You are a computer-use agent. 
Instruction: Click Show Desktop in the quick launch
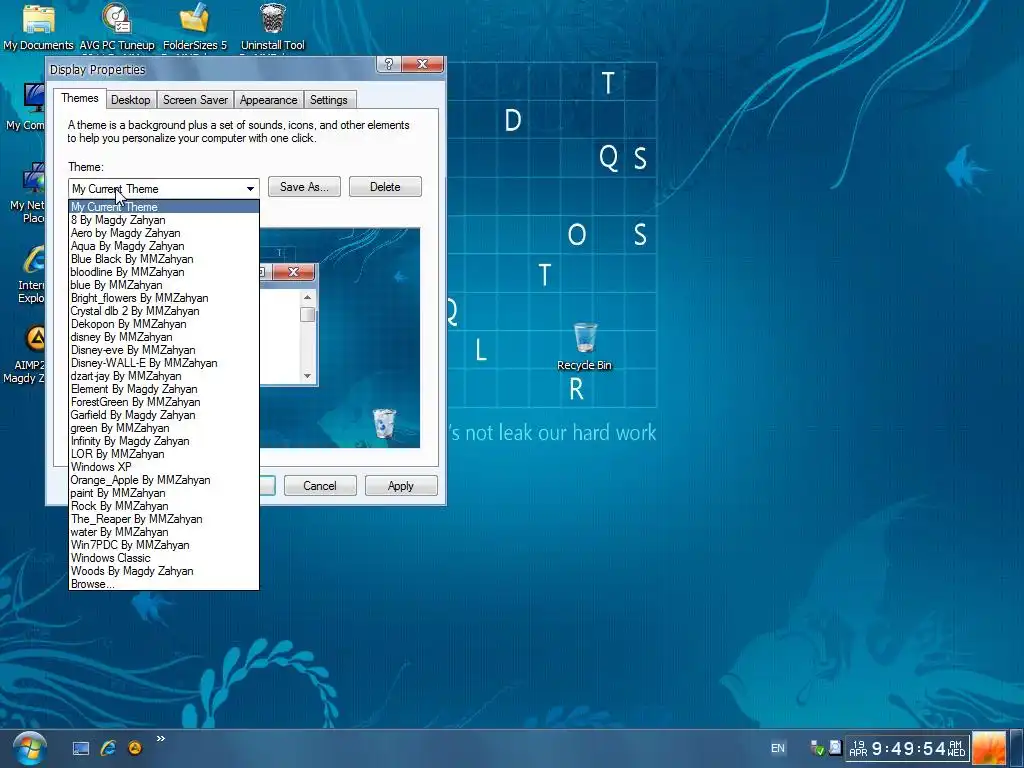[x=81, y=748]
